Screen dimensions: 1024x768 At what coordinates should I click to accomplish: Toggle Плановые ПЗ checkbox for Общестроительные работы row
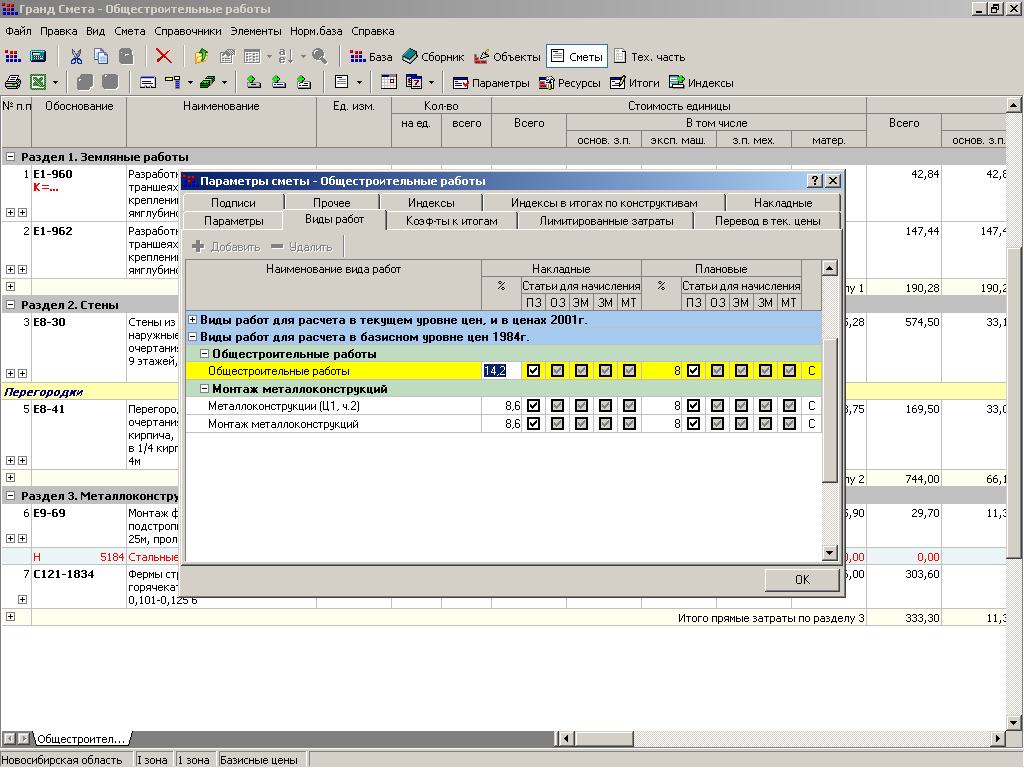694,371
